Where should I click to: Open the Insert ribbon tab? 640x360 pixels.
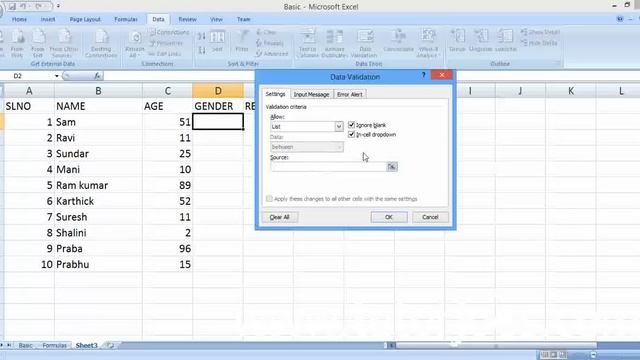point(48,19)
